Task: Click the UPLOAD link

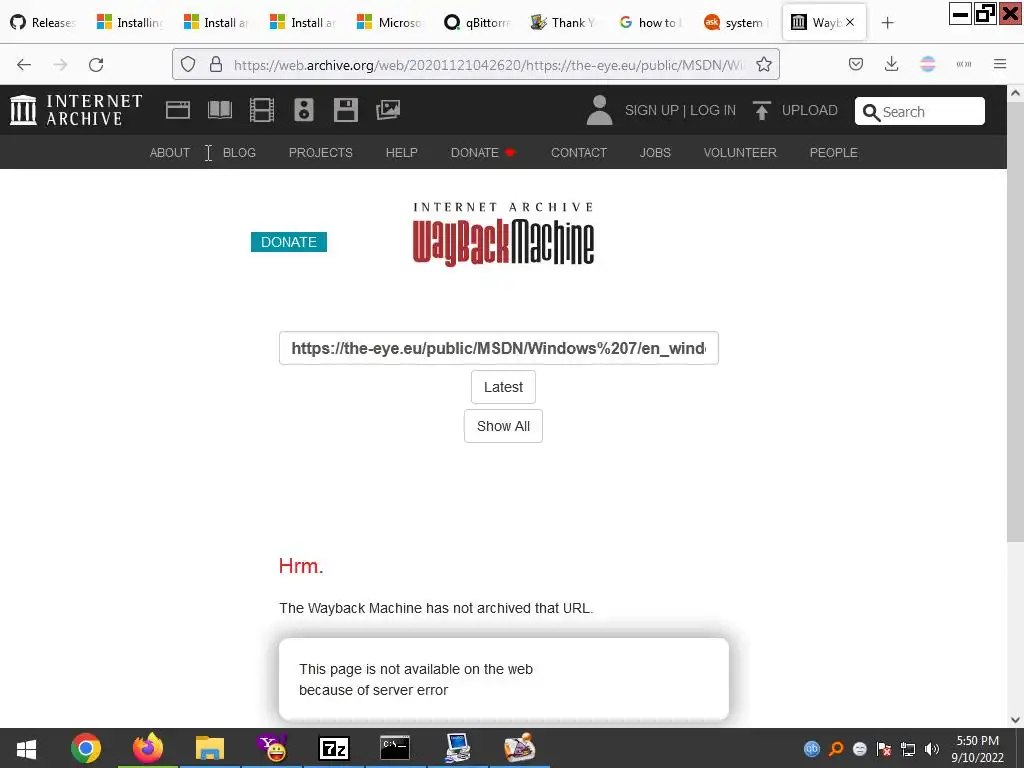Action: point(809,110)
